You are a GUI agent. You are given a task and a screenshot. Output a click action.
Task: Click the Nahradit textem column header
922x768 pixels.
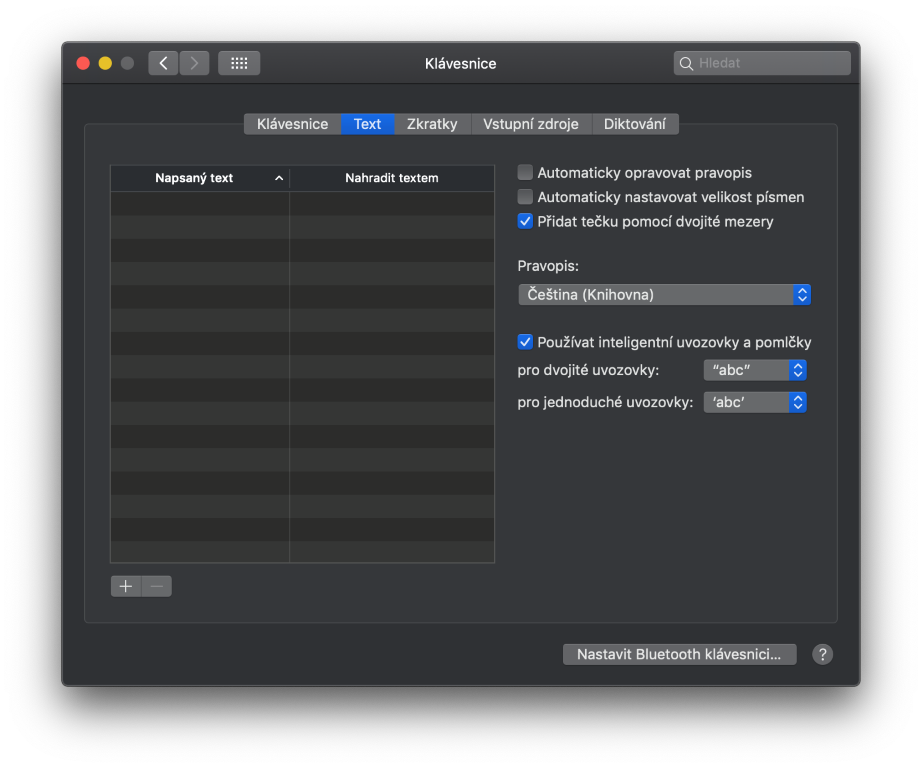tap(392, 178)
